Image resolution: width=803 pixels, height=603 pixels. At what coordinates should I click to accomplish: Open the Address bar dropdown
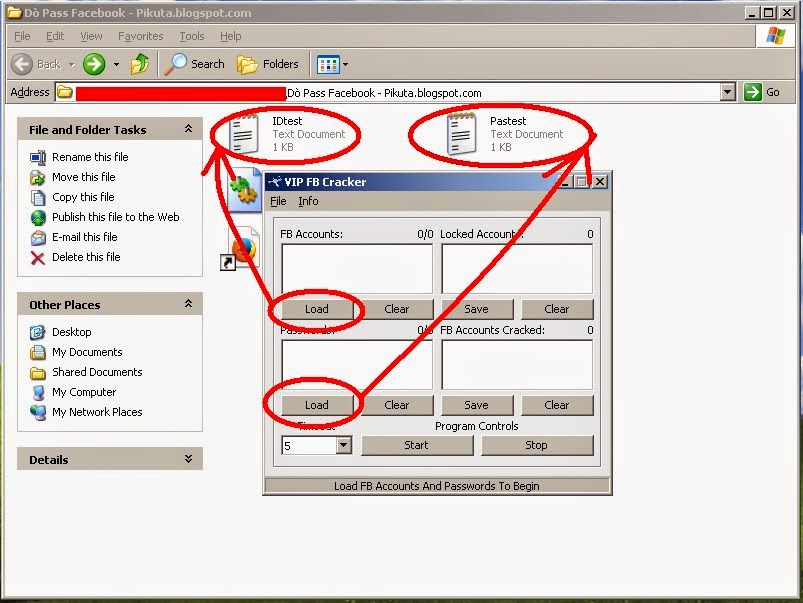click(x=728, y=93)
